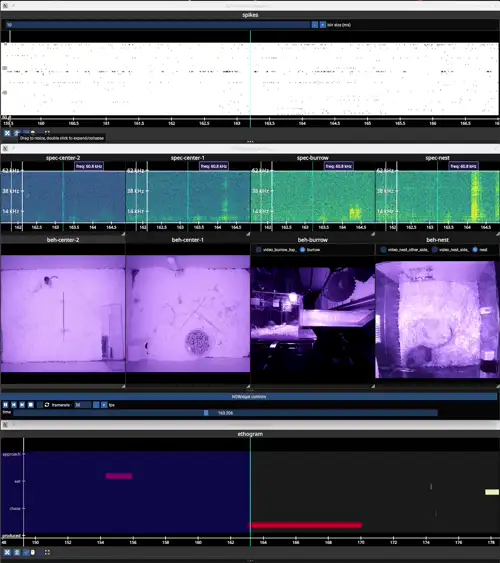Toggle the loop refresh icon by framerate
This screenshot has height=563, width=500.
47,405
